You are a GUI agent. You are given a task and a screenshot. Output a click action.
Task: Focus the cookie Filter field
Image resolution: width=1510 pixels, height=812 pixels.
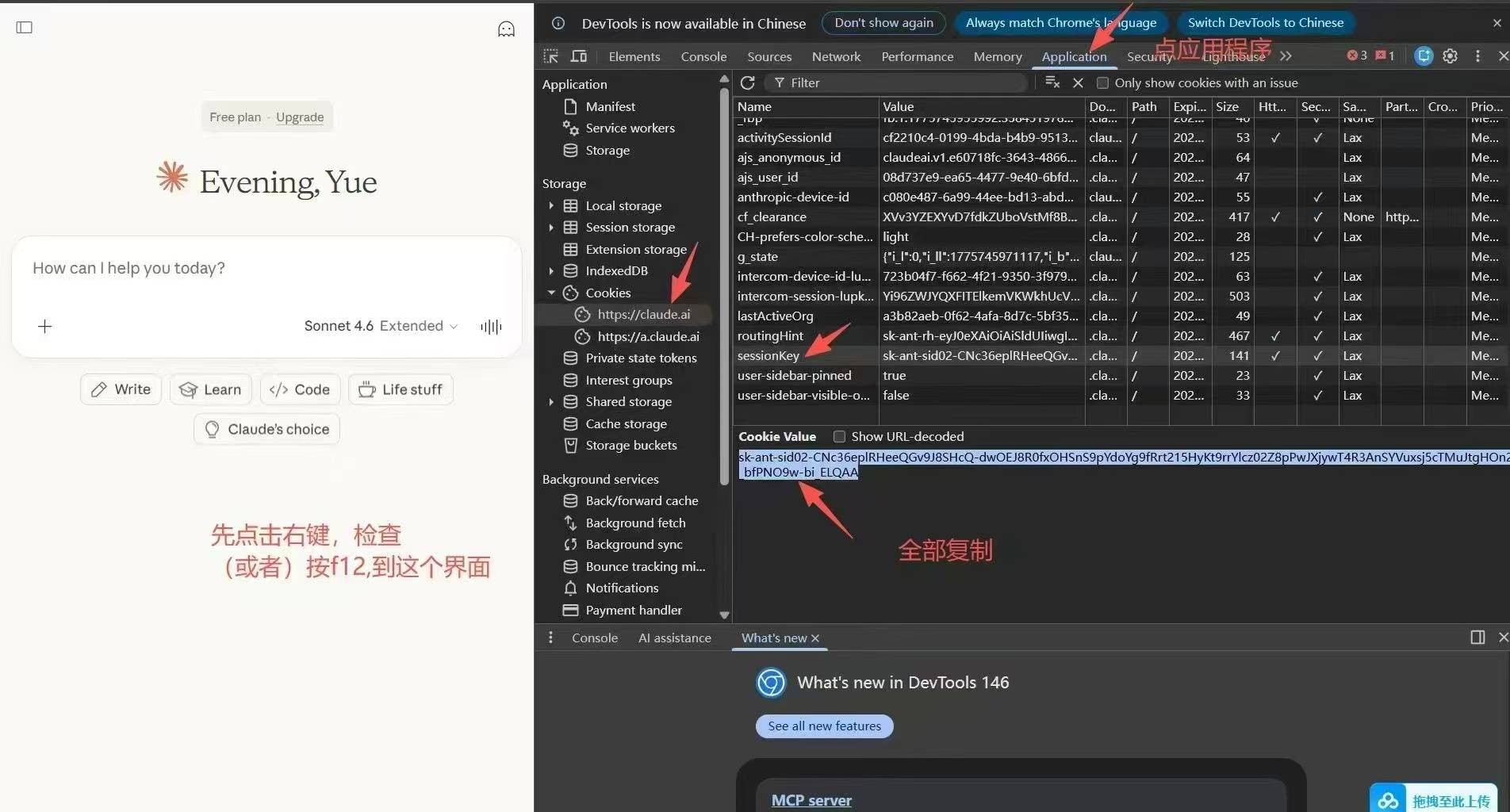coord(896,82)
